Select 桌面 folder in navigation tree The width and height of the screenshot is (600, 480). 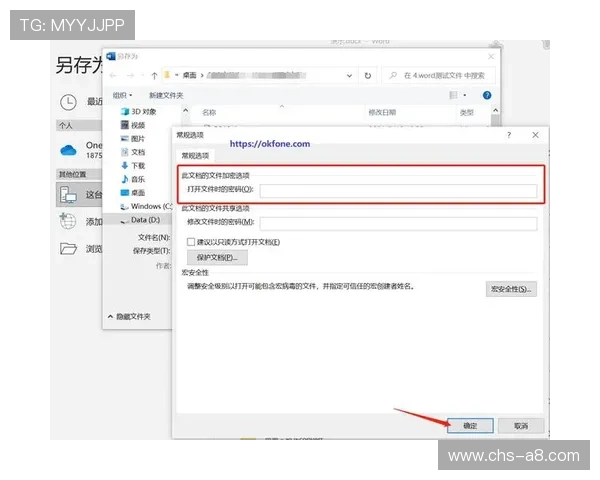[133, 193]
